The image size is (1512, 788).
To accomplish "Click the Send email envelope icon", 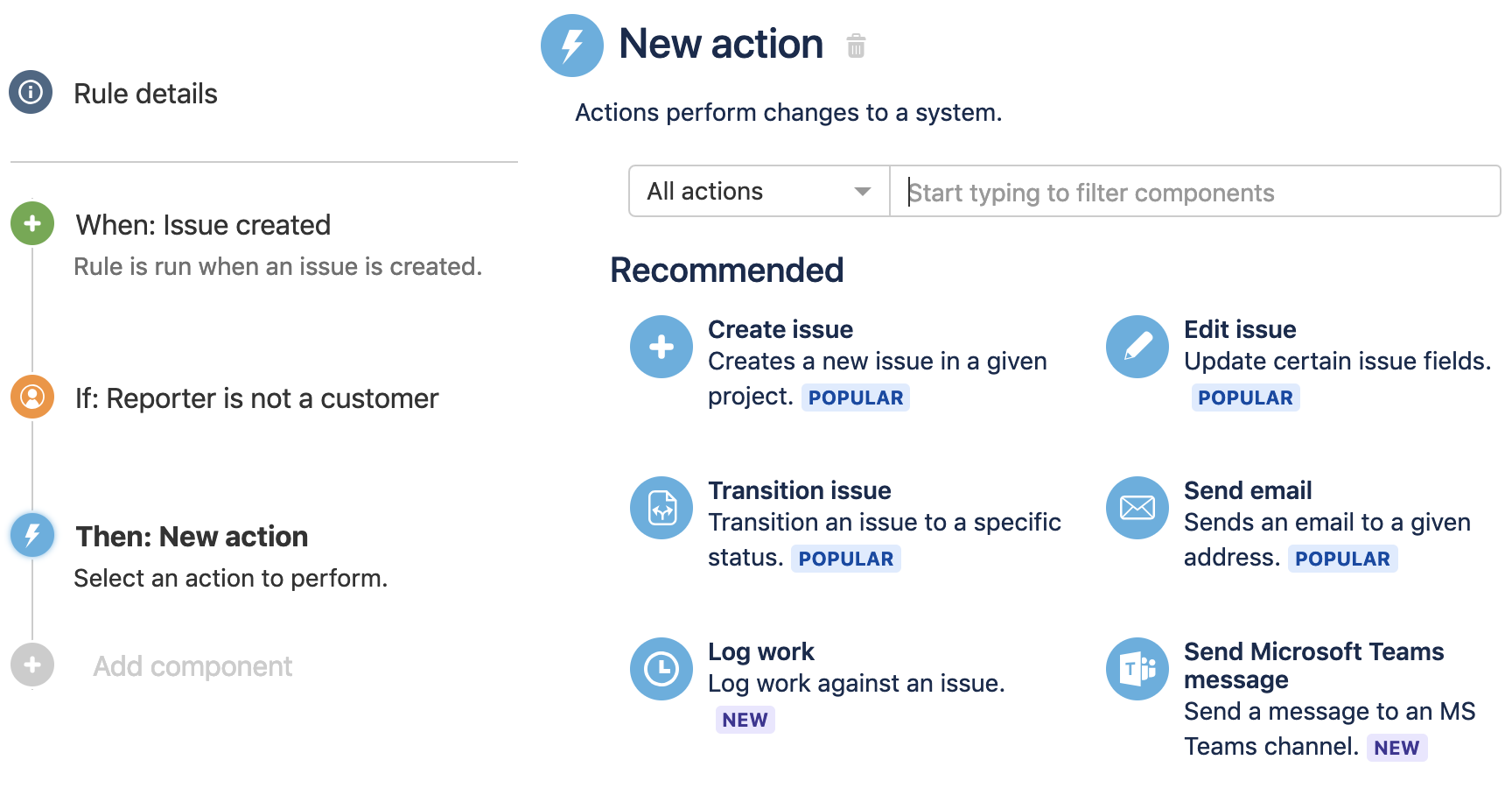I will click(x=1137, y=508).
